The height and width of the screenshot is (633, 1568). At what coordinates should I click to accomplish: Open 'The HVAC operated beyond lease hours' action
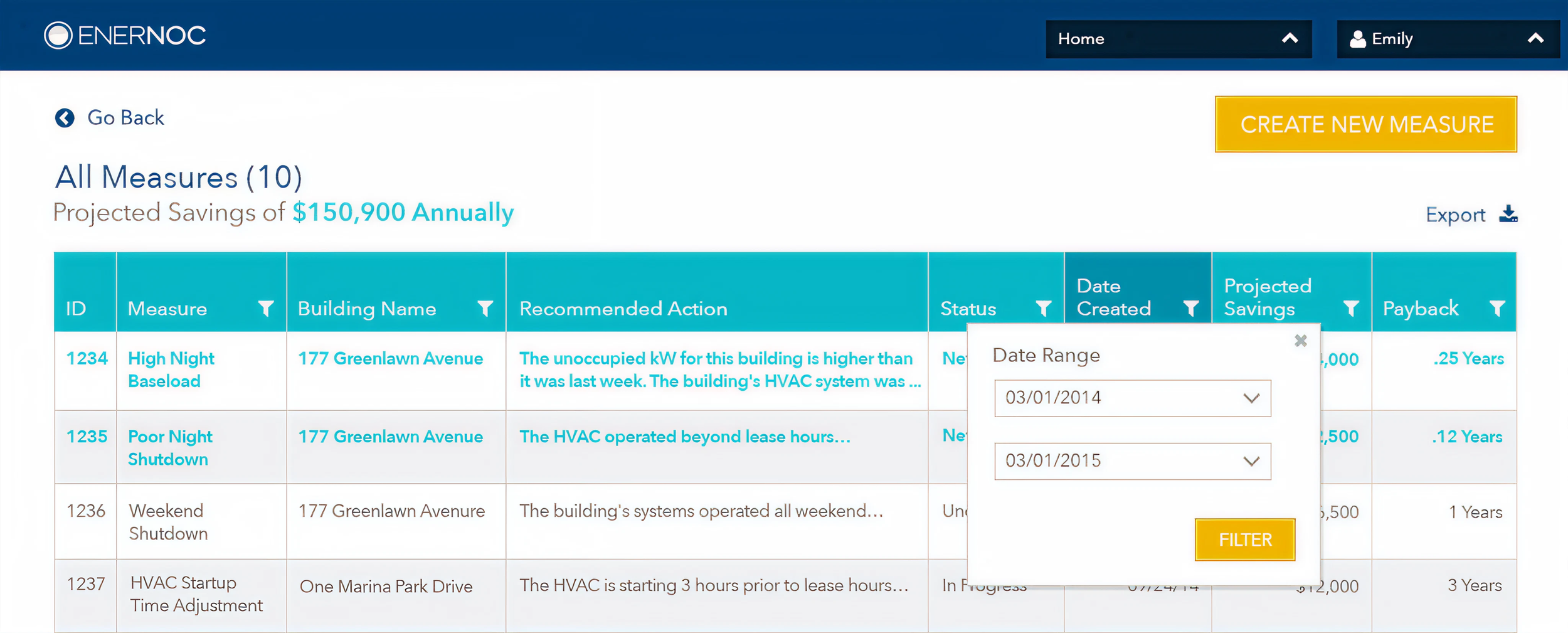pyautogui.click(x=685, y=436)
